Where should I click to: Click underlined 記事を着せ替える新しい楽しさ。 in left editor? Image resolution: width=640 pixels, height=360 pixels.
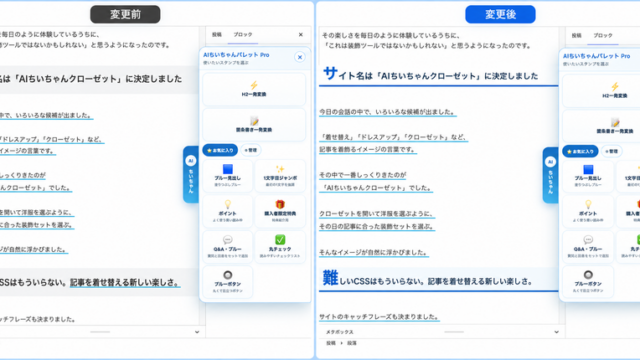[x=125, y=282]
